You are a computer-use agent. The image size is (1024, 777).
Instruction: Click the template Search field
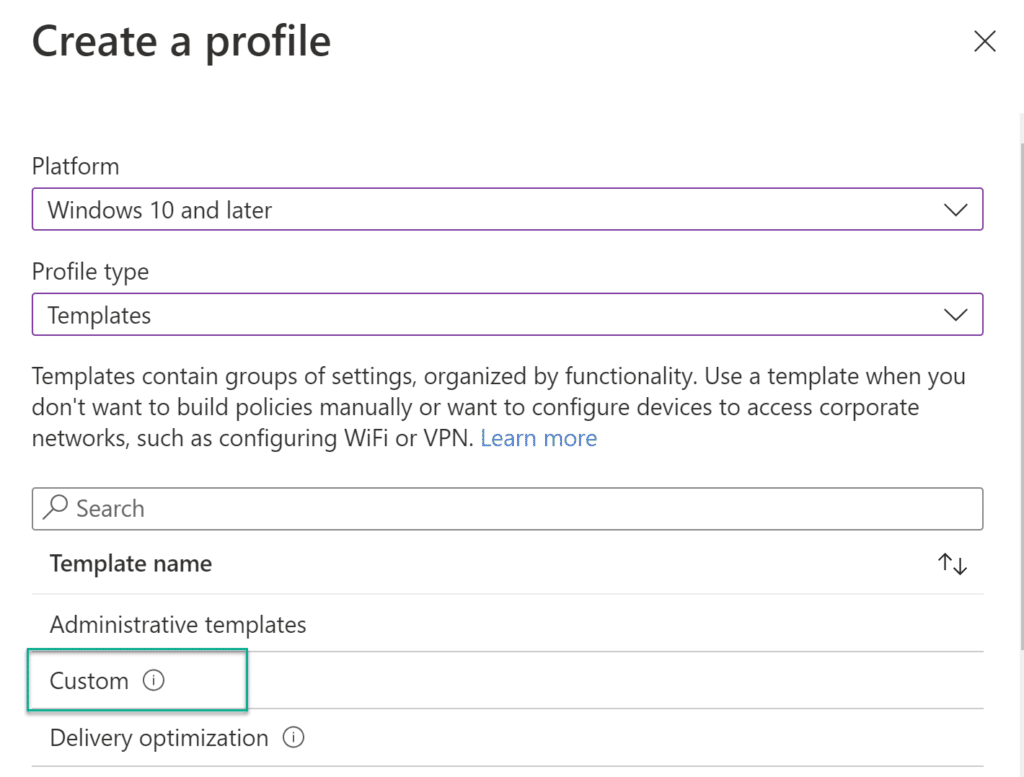click(507, 509)
